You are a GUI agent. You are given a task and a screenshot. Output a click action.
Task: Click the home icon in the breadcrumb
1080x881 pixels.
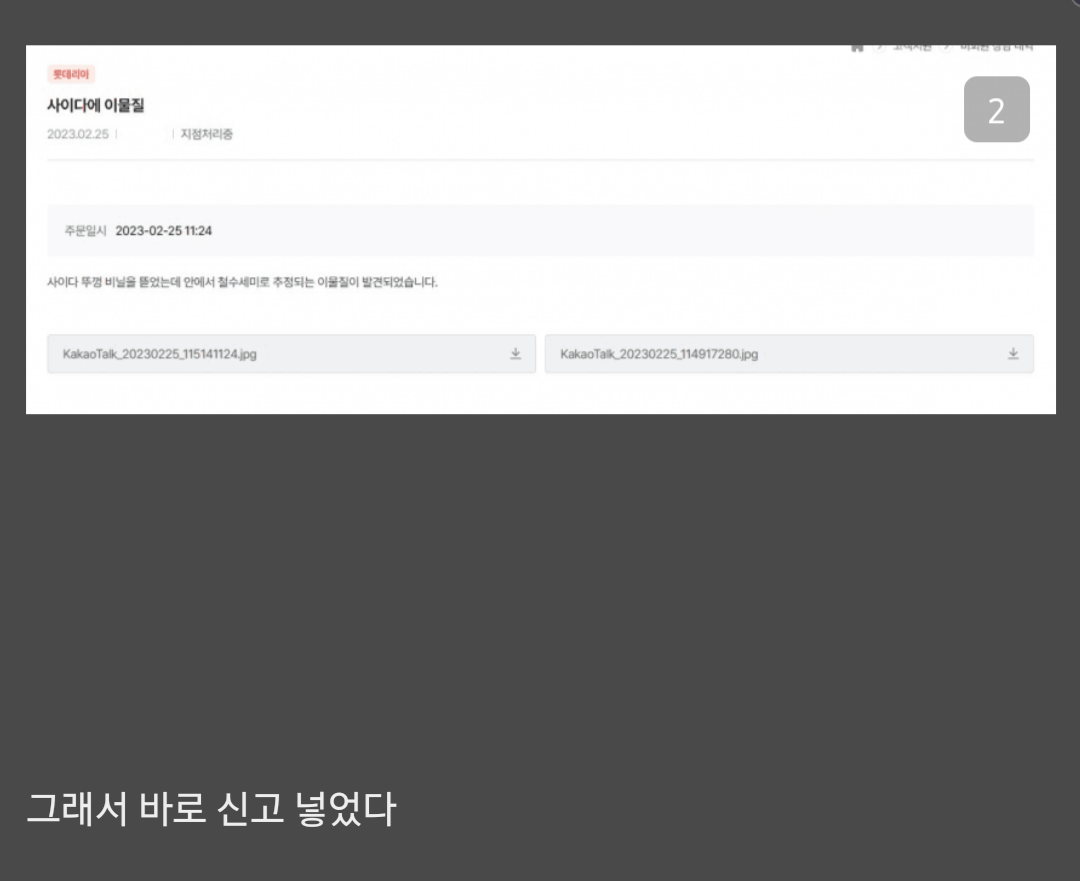coord(857,48)
